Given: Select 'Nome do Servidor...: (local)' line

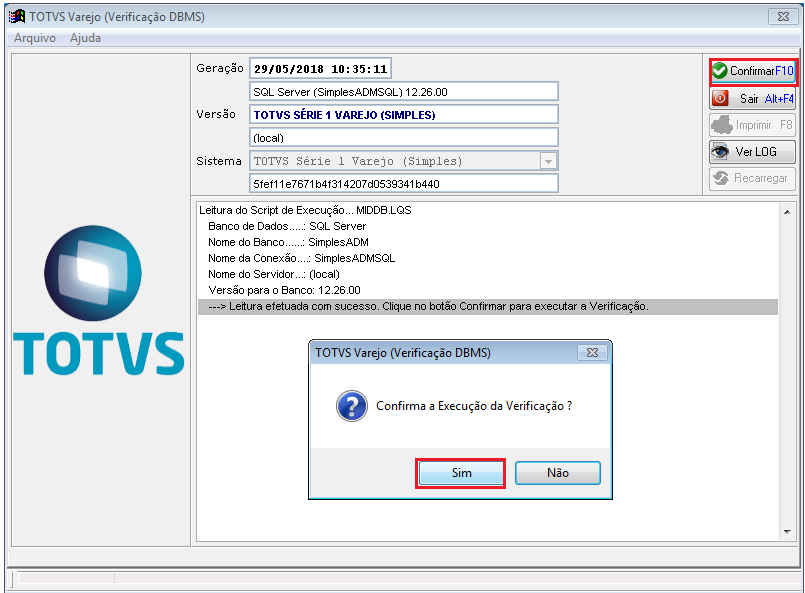Looking at the screenshot, I should (x=274, y=274).
